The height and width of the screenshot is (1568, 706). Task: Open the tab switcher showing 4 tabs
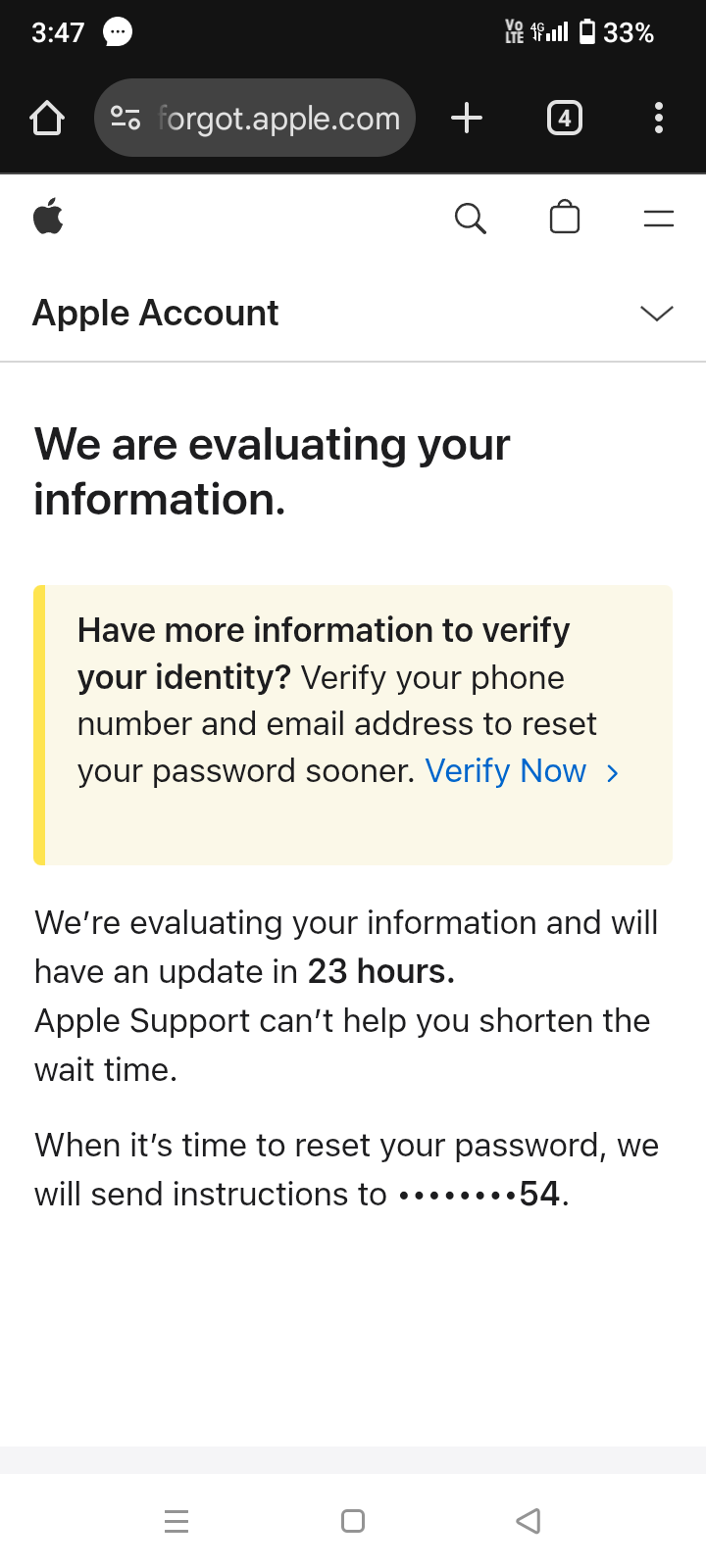tap(564, 119)
